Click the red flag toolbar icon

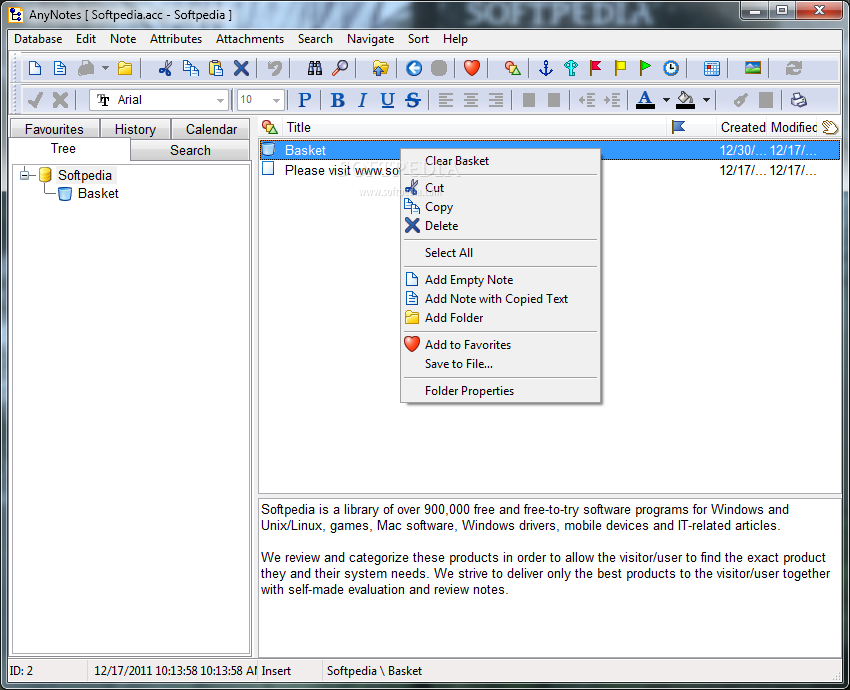(x=595, y=68)
